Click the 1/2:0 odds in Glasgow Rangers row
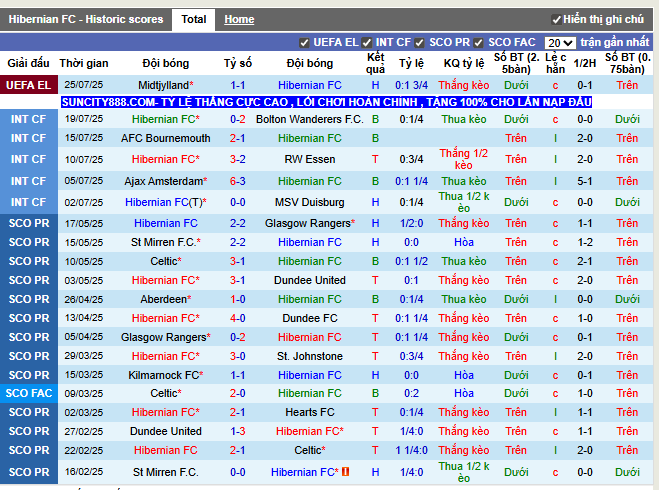 tap(411, 223)
